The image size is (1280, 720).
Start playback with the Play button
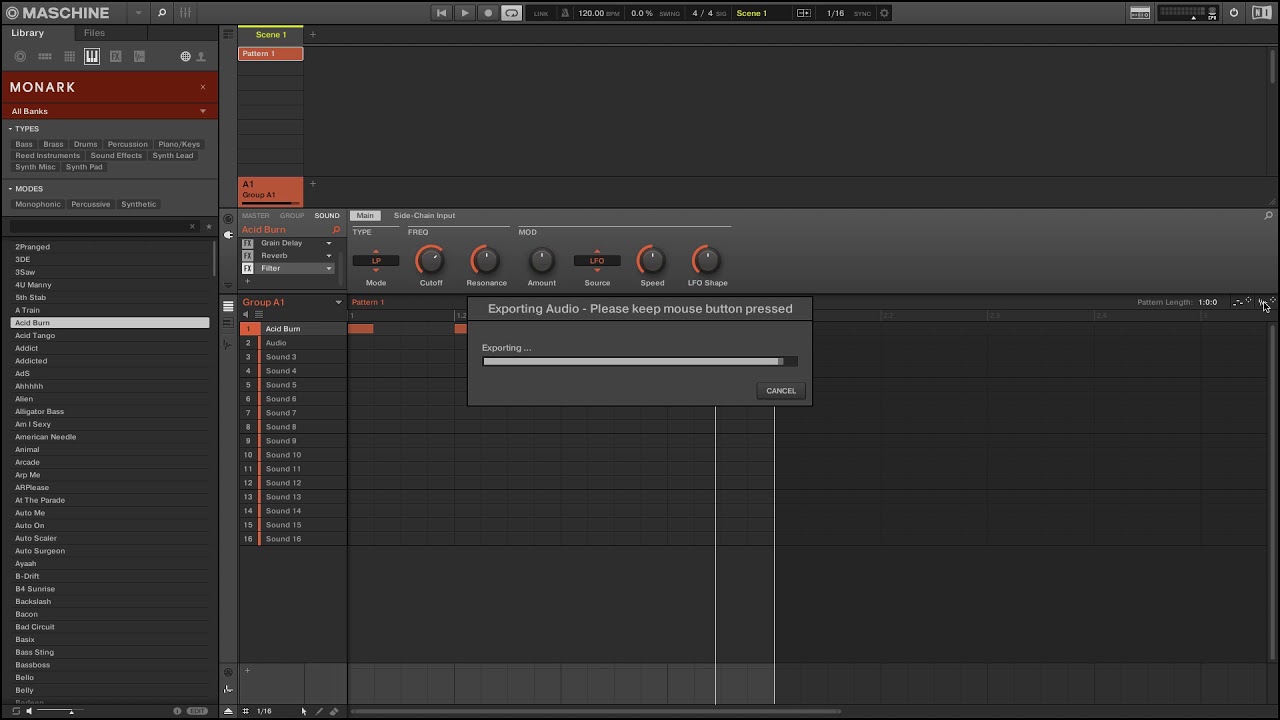pyautogui.click(x=465, y=13)
